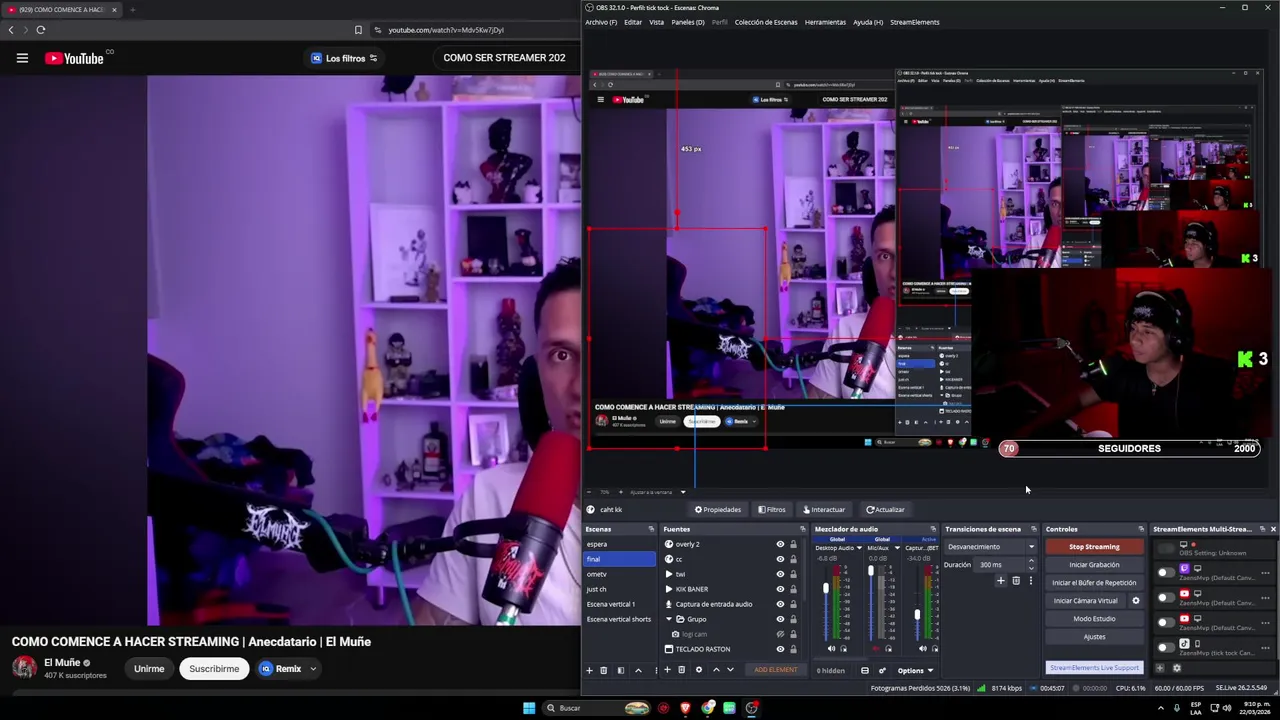Add a scene transition with plus icon
Viewport: 1280px width, 720px height.
1001,581
